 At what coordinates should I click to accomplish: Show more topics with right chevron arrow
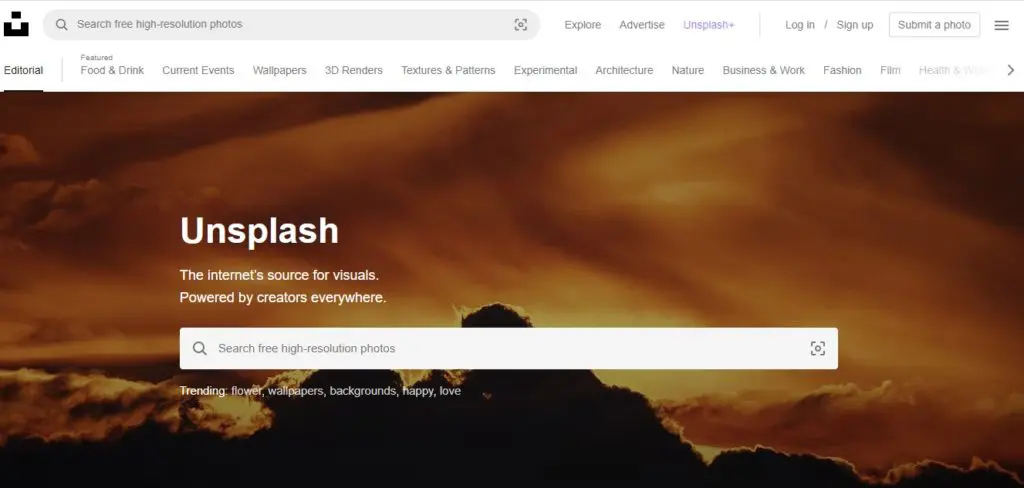click(1010, 70)
